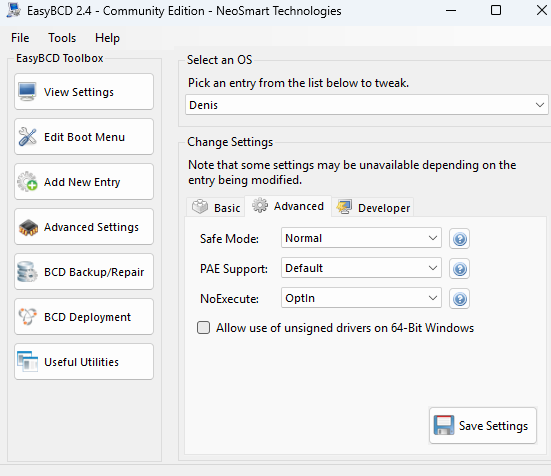551x476 pixels.
Task: Open BCD Deployment label
Action: tap(87, 317)
